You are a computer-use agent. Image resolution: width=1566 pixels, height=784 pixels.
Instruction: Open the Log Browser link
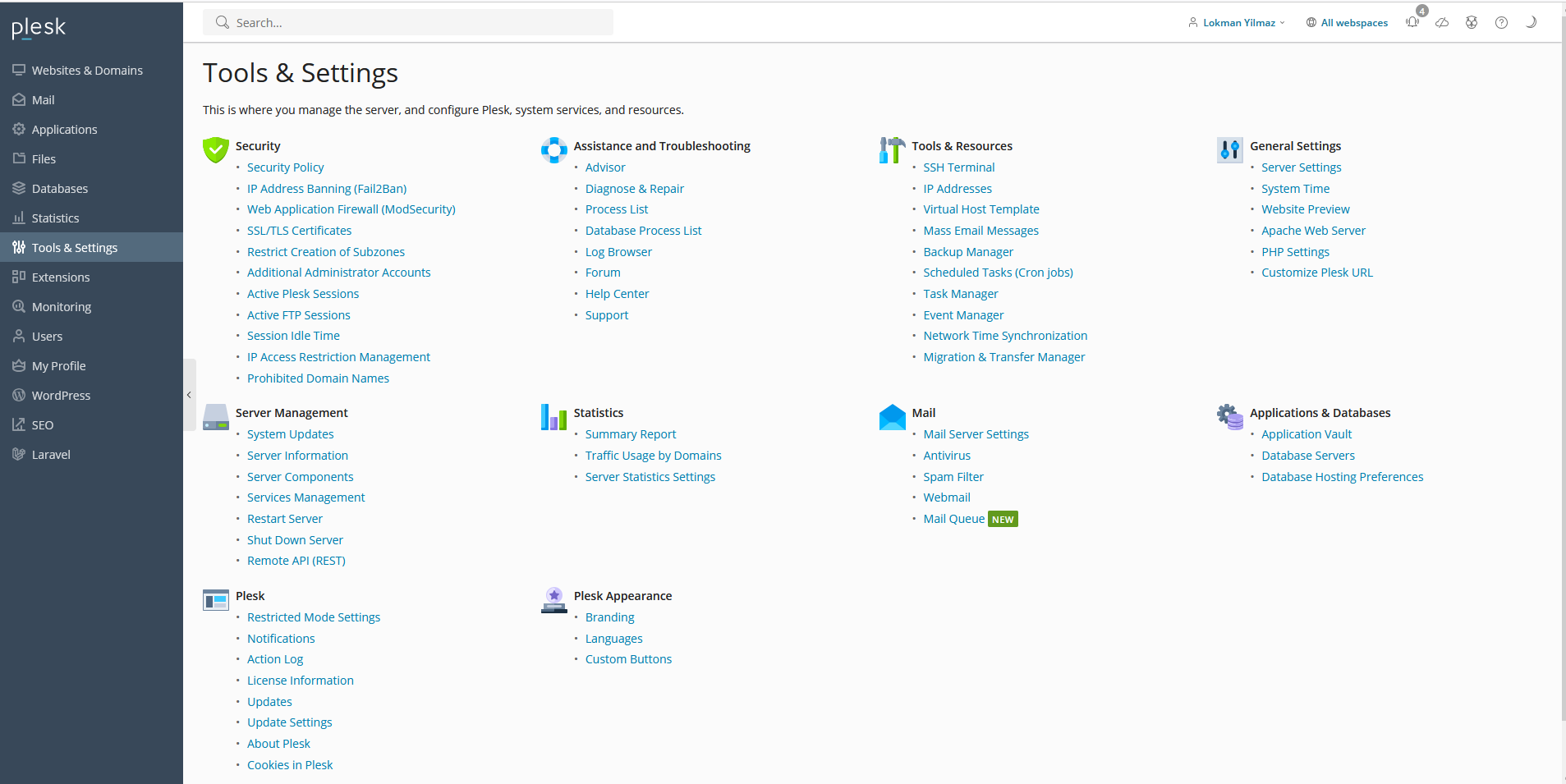point(618,252)
